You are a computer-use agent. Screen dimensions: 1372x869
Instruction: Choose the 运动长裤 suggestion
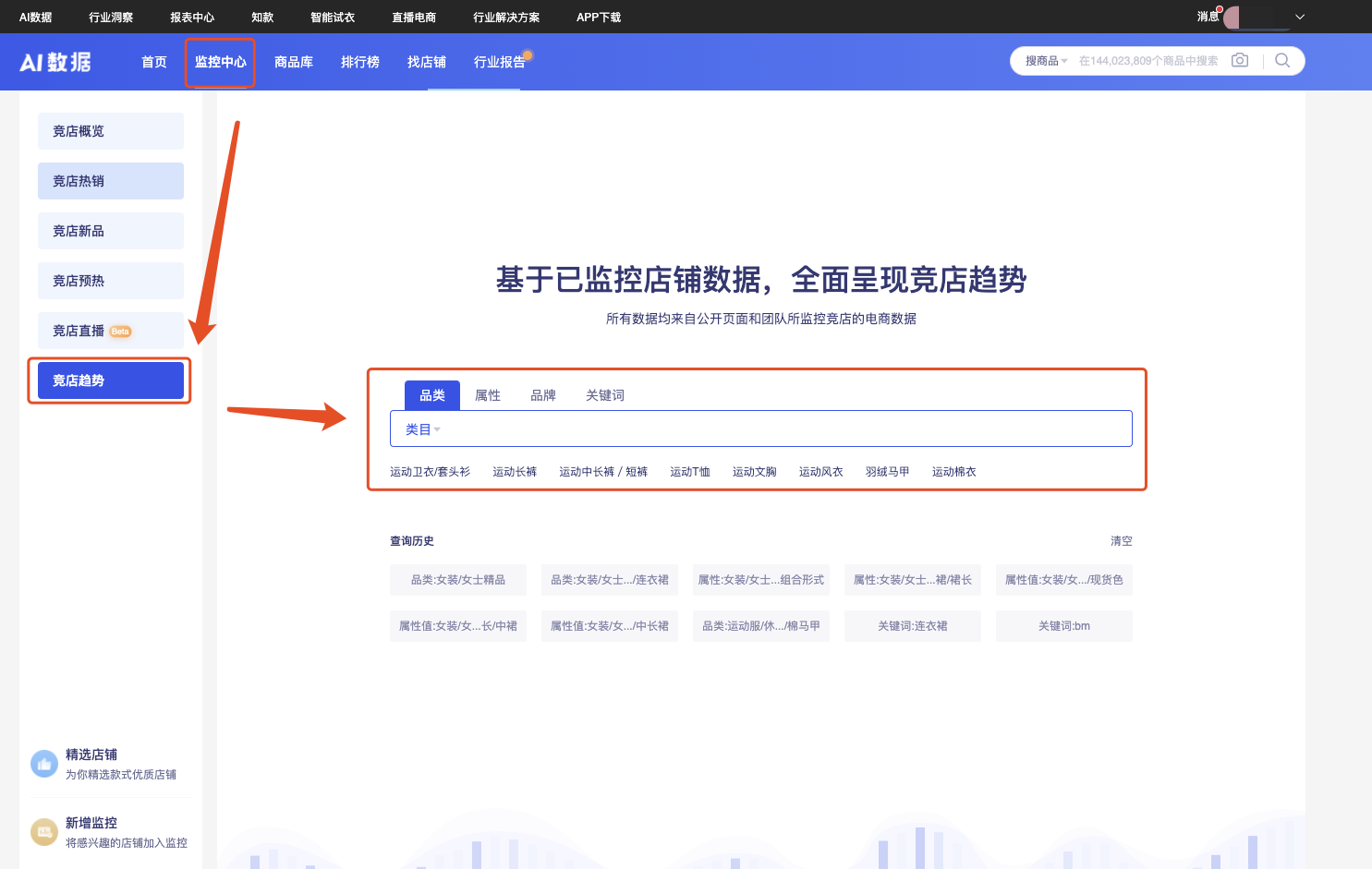click(x=515, y=472)
